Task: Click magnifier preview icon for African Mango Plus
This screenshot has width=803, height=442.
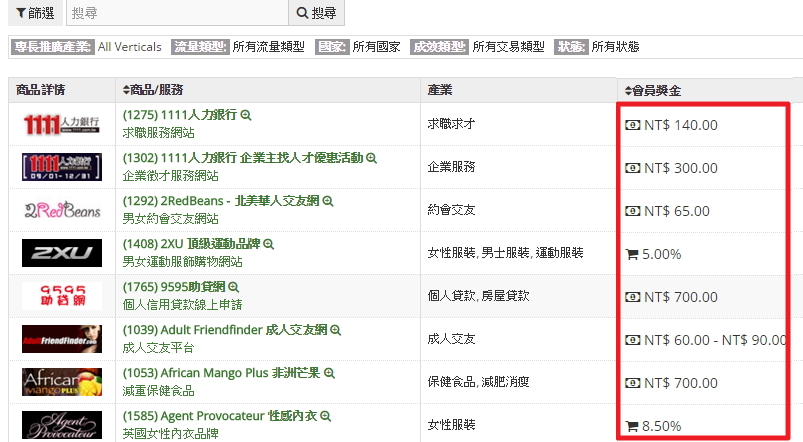Action: point(329,373)
